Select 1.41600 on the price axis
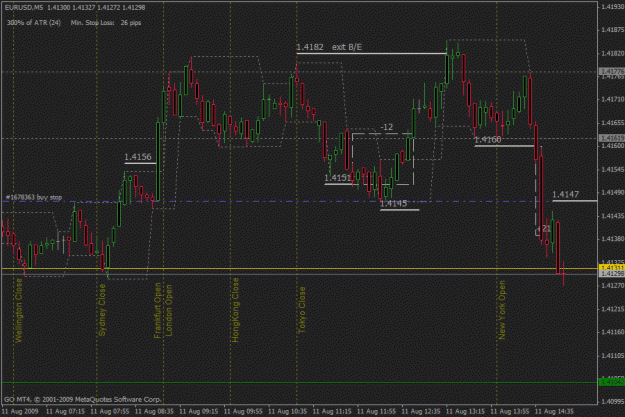The image size is (625, 417). (x=613, y=146)
